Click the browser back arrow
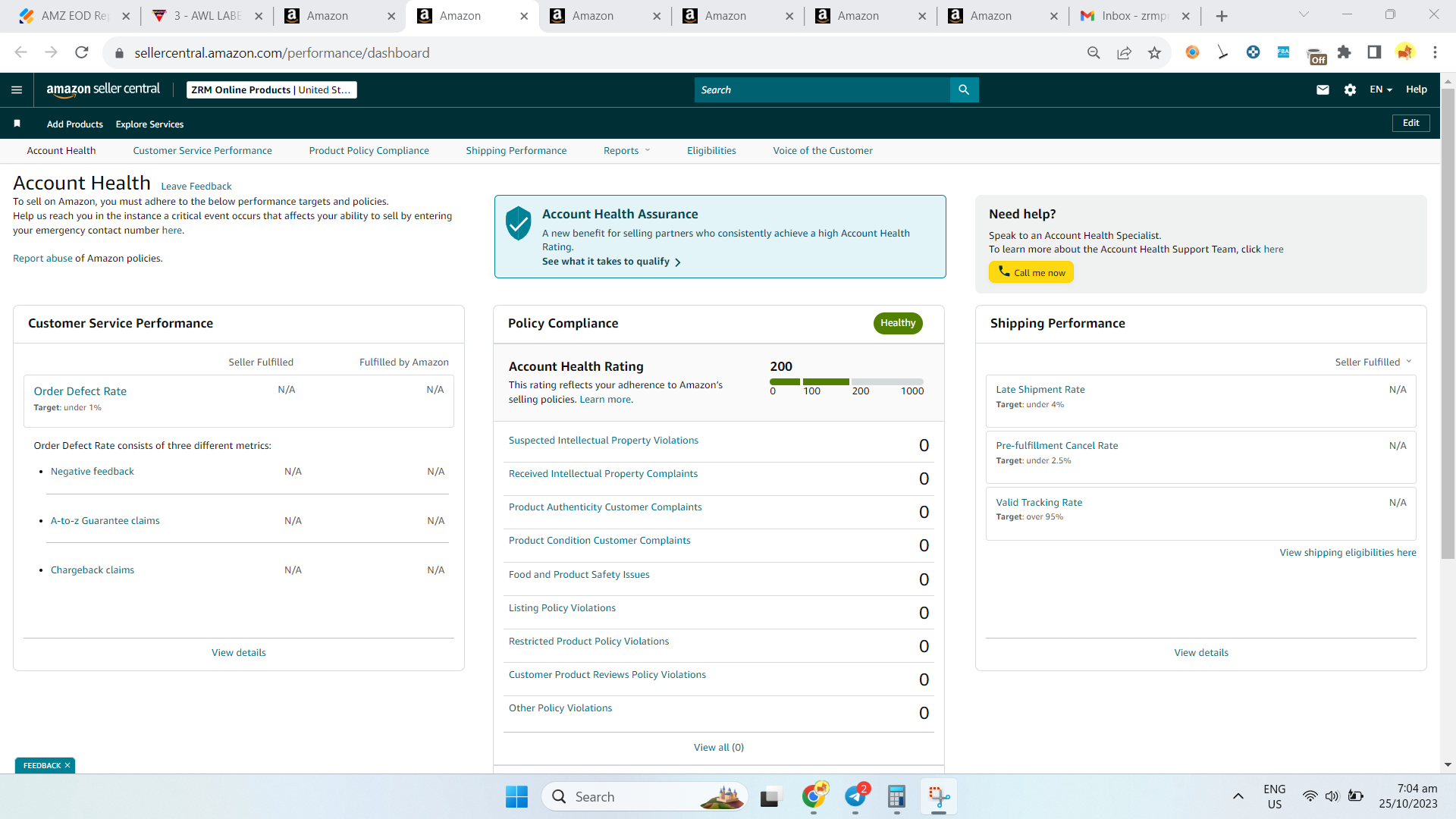 click(20, 52)
